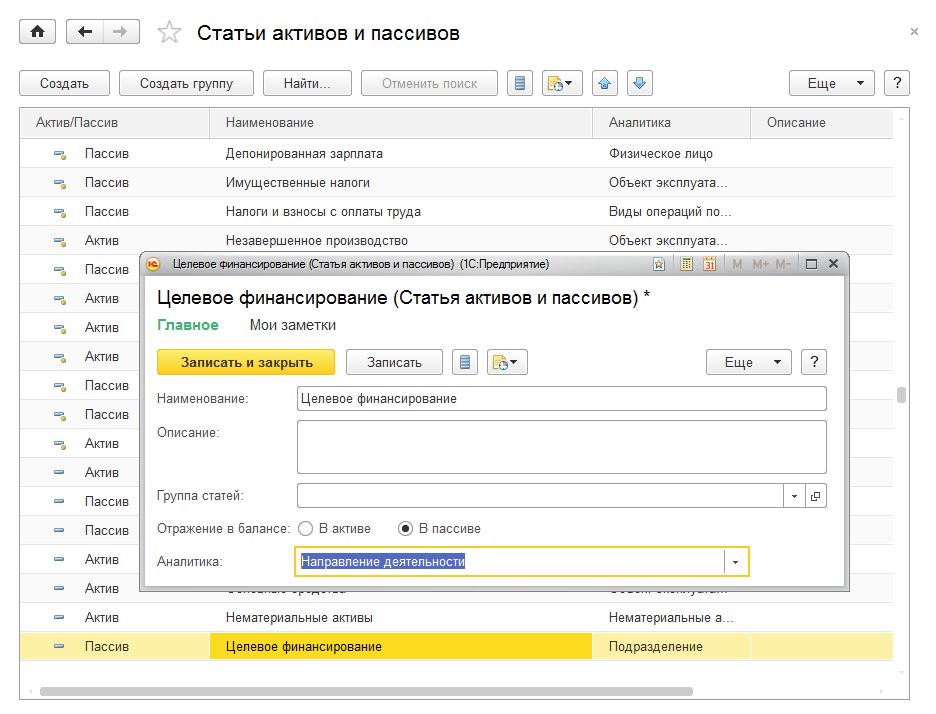This screenshot has height=714, width=936.
Task: Switch to 'Мои заметки' tab
Action: pos(292,325)
